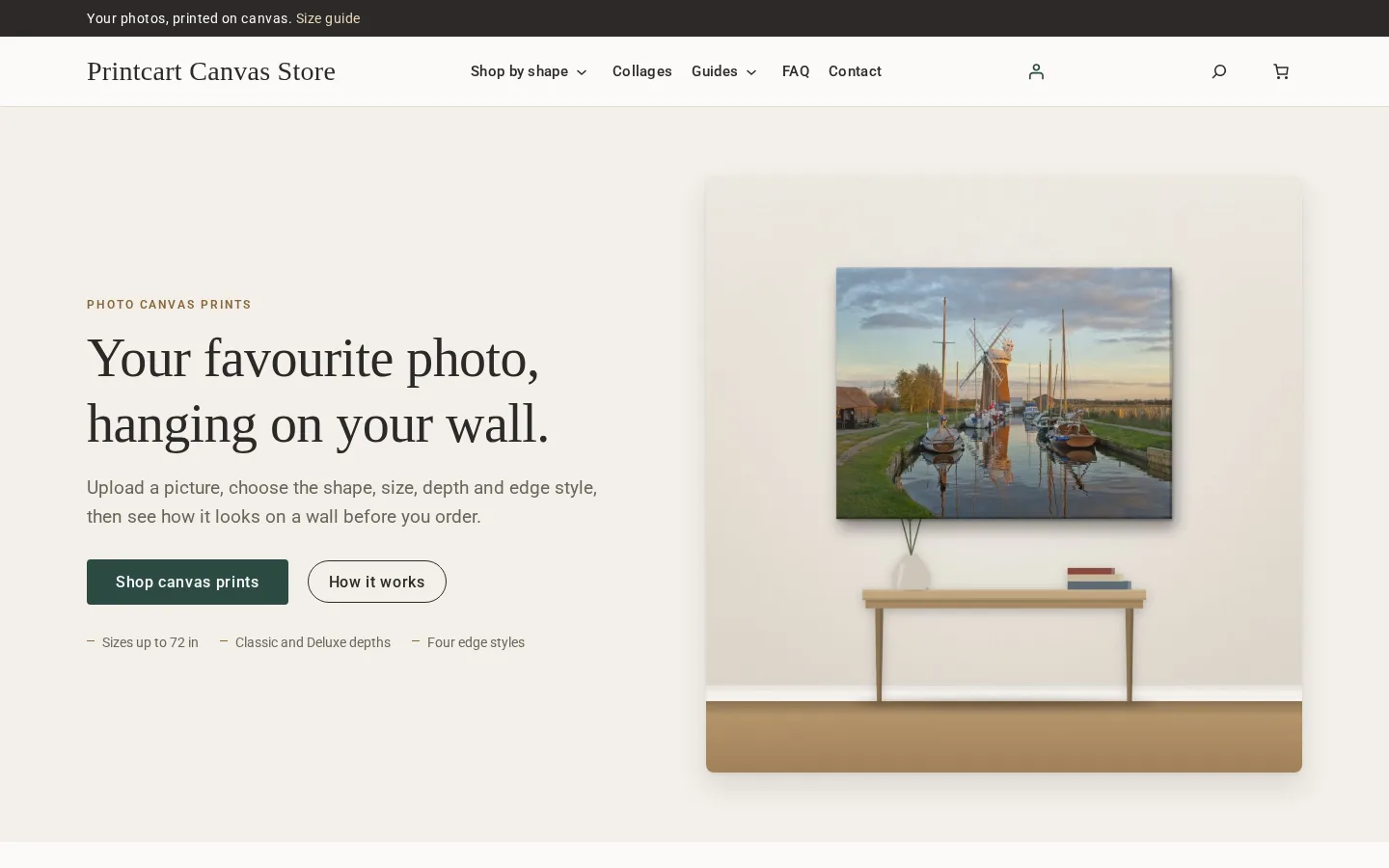The width and height of the screenshot is (1389, 868).
Task: Expand the Guides dropdown menu
Action: [x=724, y=71]
